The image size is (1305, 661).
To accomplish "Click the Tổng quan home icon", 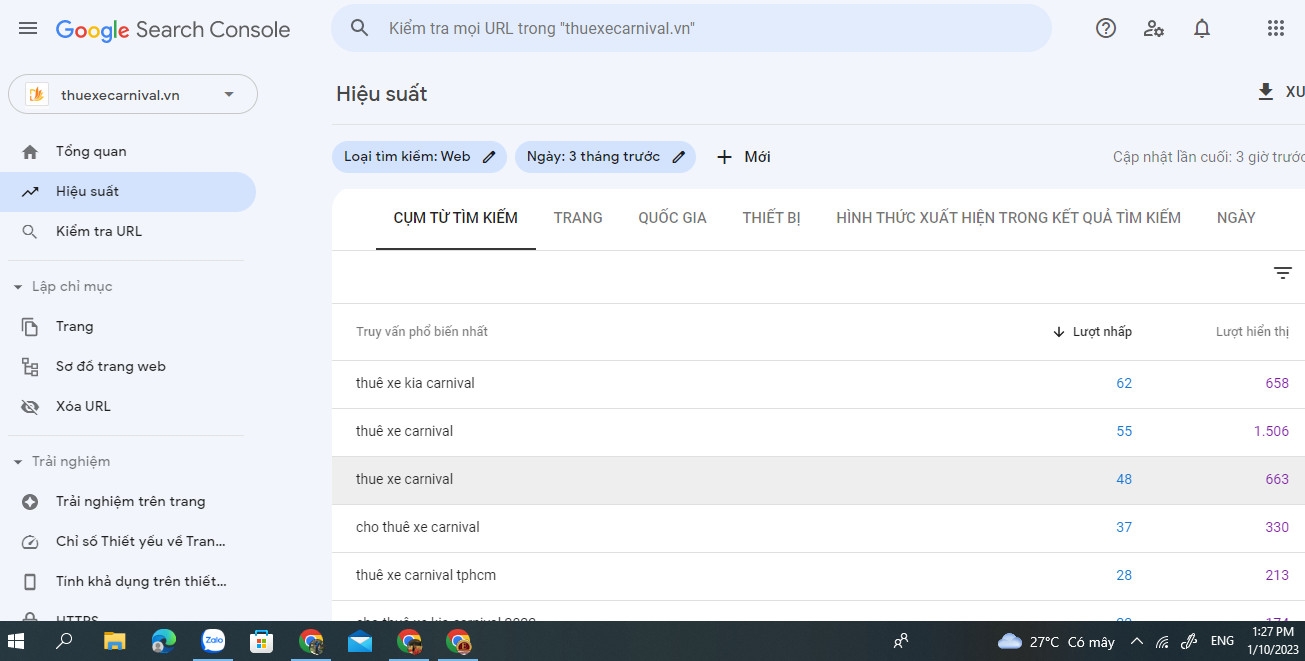I will click(x=30, y=152).
